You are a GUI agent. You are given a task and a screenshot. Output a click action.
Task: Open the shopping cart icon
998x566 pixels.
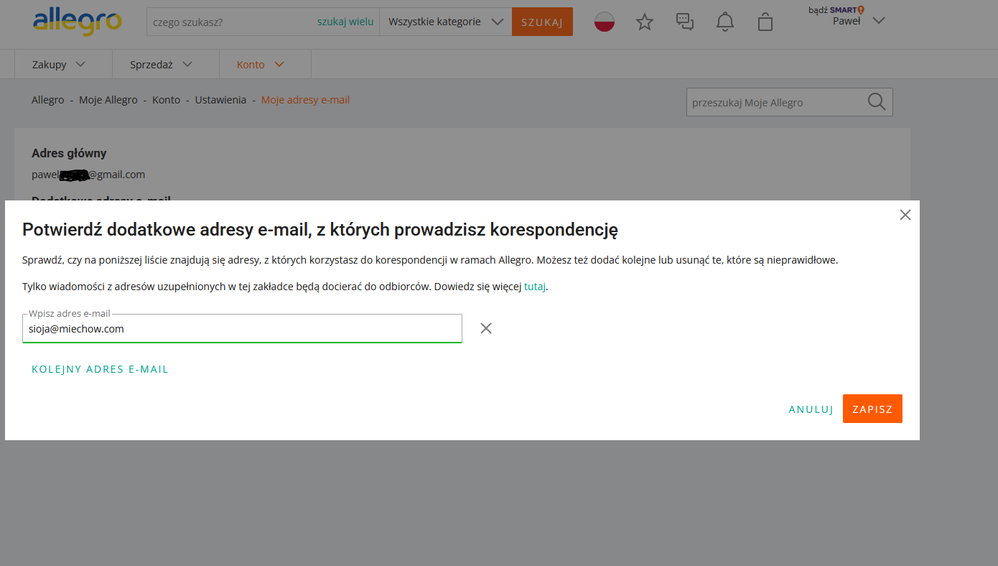point(765,22)
